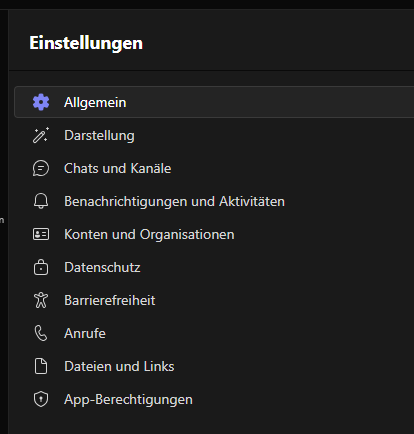Click the padlock Datenschutz icon
Viewport: 414px width, 434px height.
coord(41,267)
